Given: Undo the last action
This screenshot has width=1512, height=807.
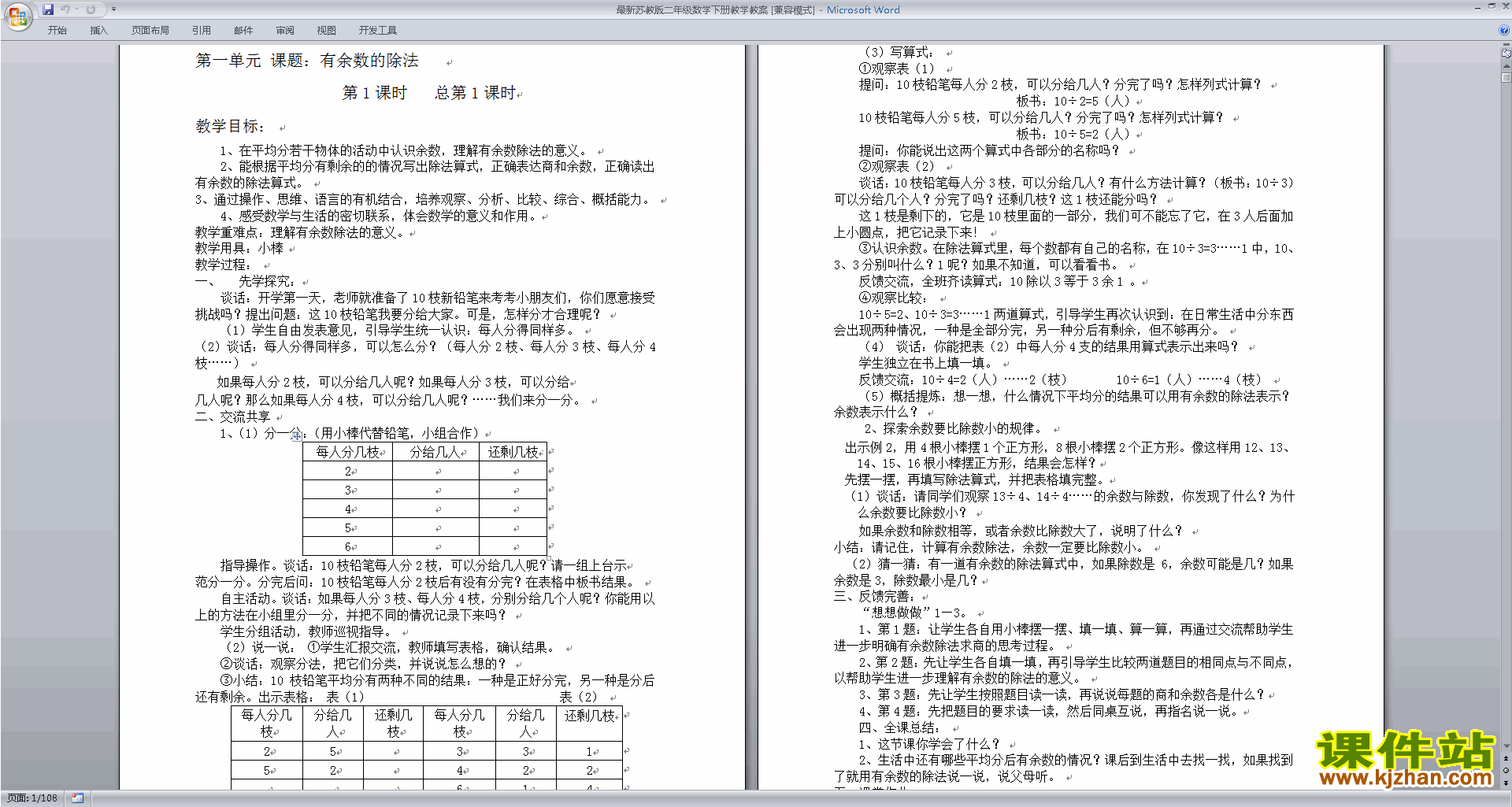Looking at the screenshot, I should click(x=65, y=9).
